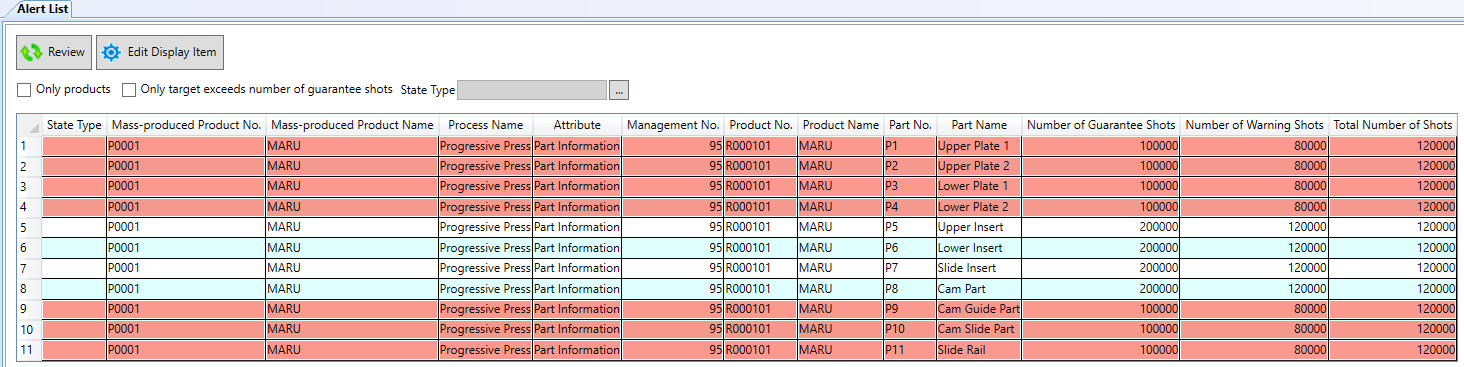Click the P5 part number cell
The width and height of the screenshot is (1464, 367).
click(910, 227)
